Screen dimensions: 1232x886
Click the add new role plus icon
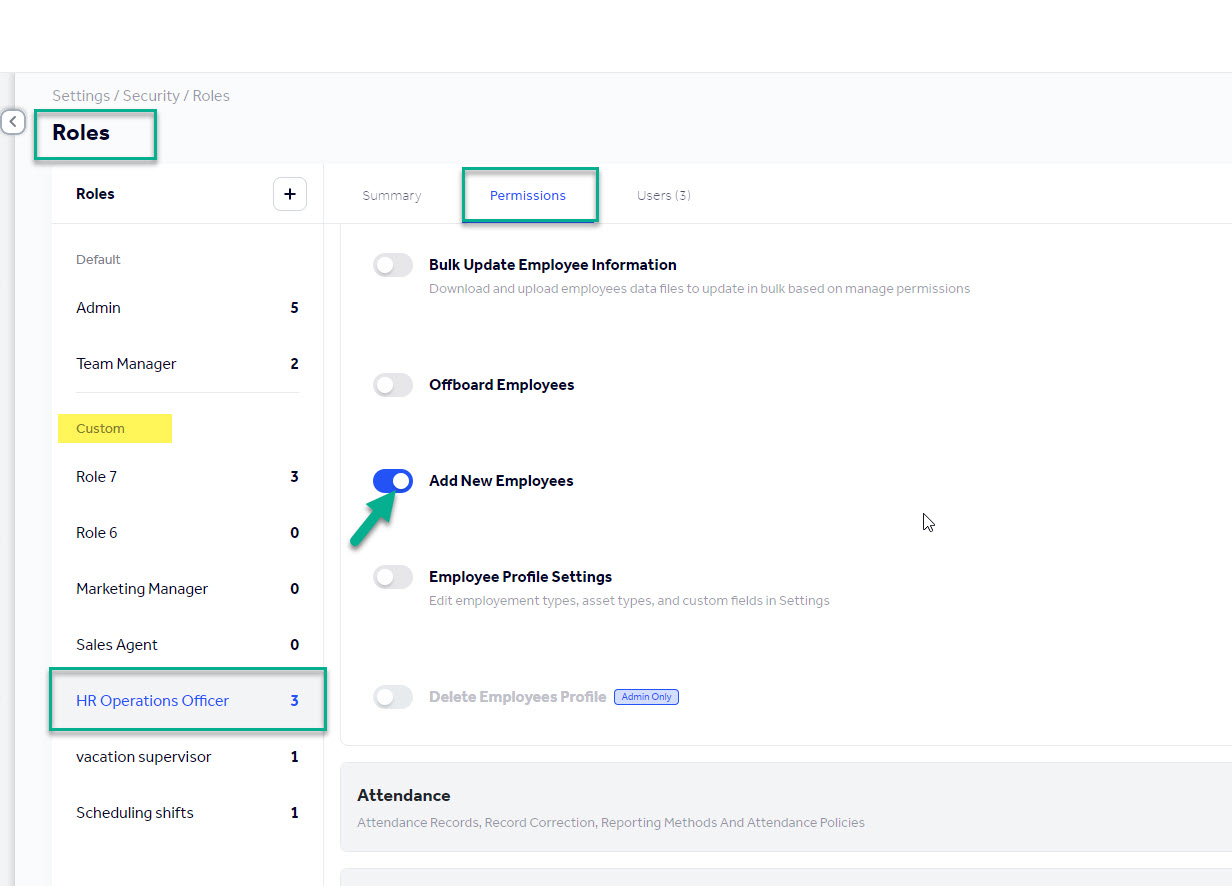pos(290,193)
